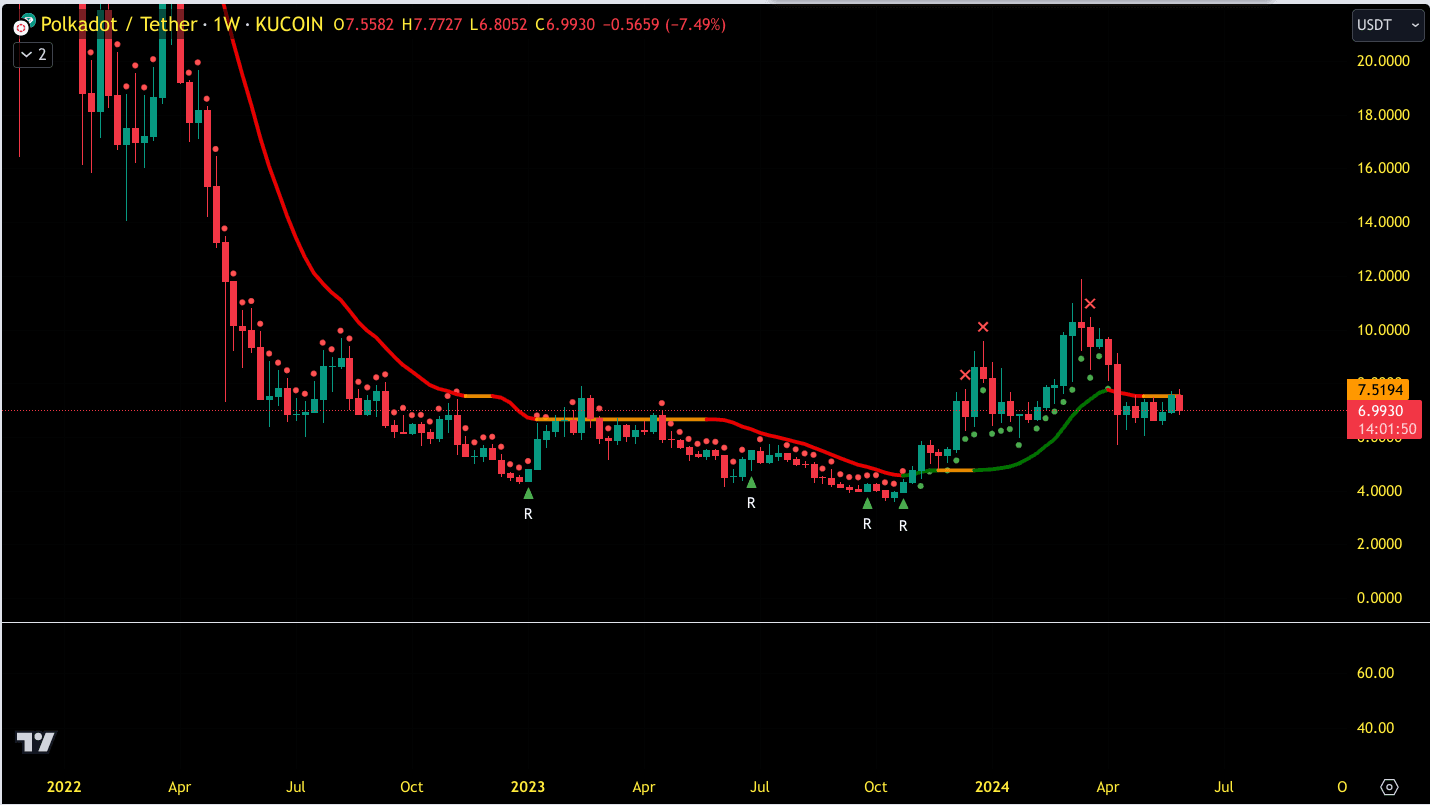The width and height of the screenshot is (1430, 805).
Task: Click the 12.0000 price axis label
Action: [1383, 276]
